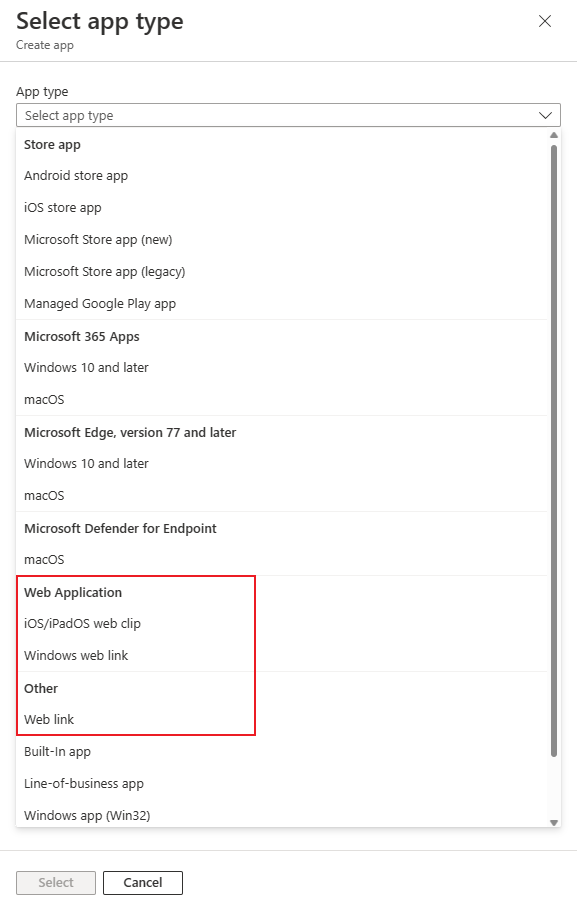Select Built-In app type
Screen dimensions: 577x908
(x=57, y=751)
